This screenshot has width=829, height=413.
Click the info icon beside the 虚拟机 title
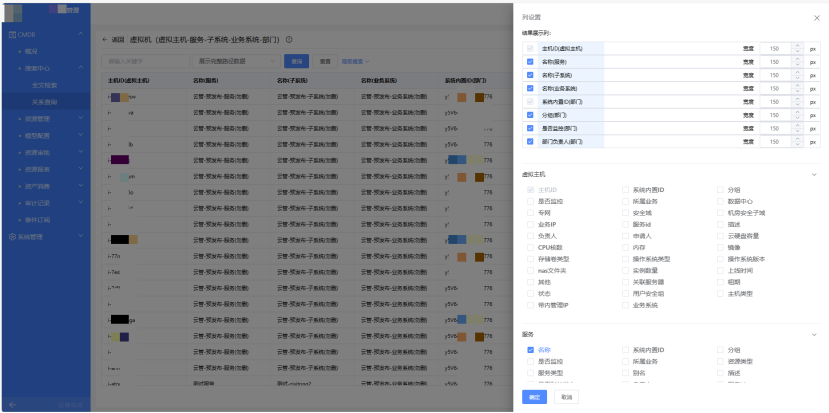[x=289, y=40]
